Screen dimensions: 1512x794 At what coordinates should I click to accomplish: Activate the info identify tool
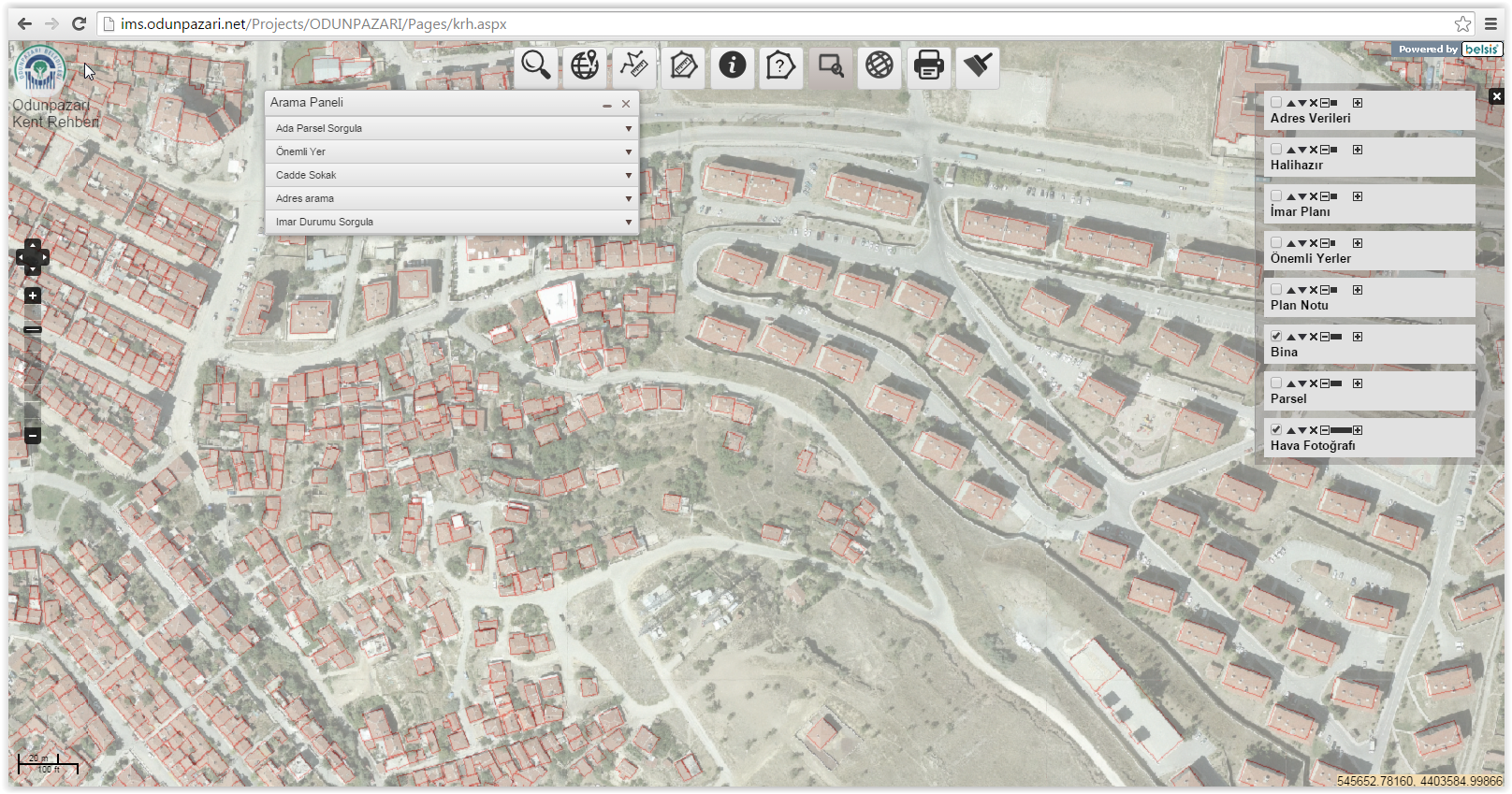(x=732, y=65)
